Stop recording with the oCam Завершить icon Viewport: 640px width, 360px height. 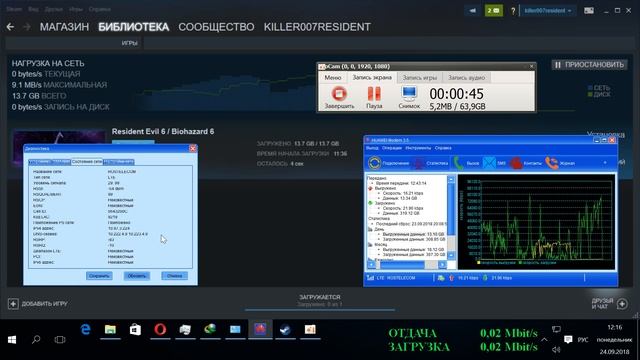339,94
